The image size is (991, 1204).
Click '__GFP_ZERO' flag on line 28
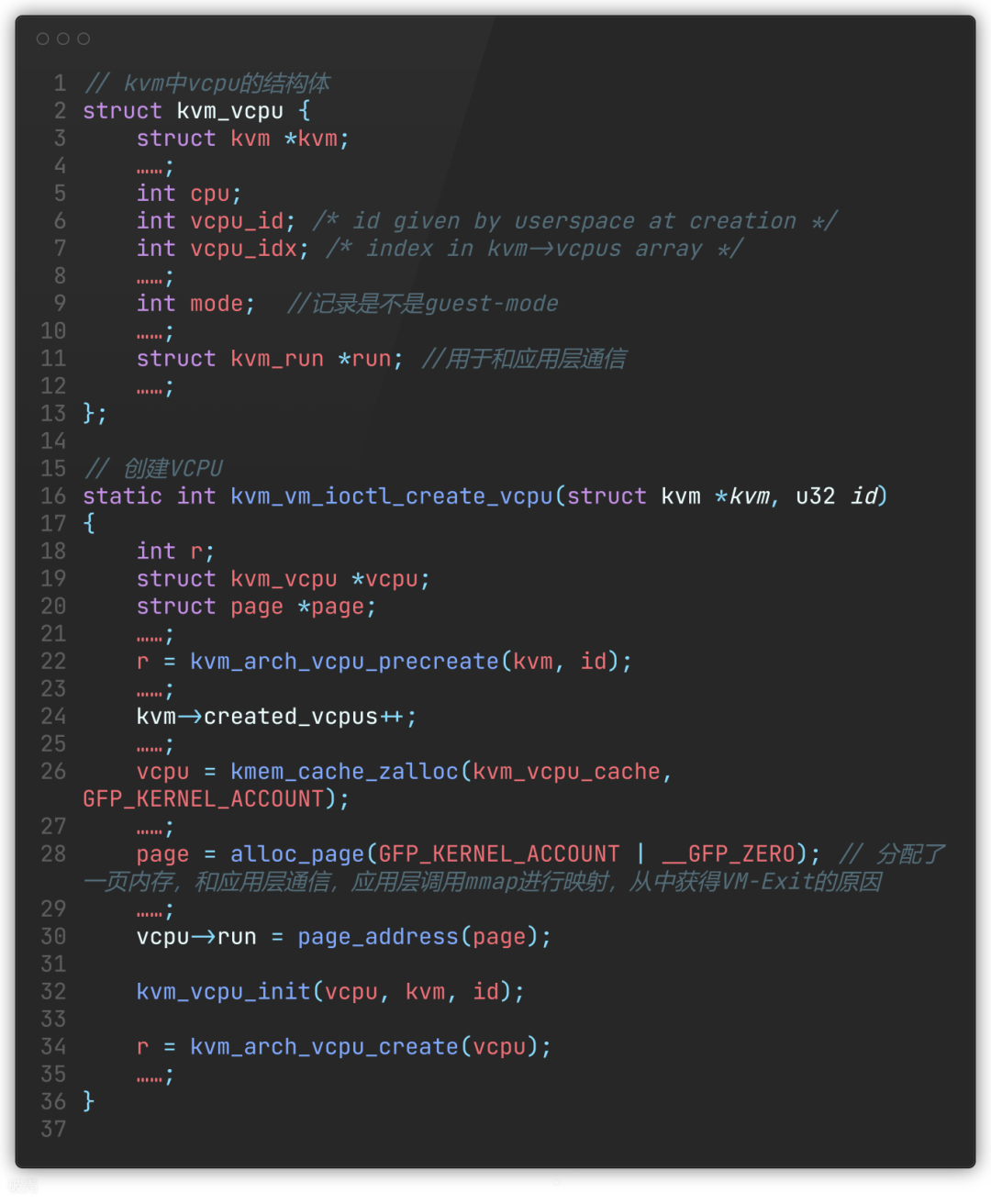pos(729,854)
